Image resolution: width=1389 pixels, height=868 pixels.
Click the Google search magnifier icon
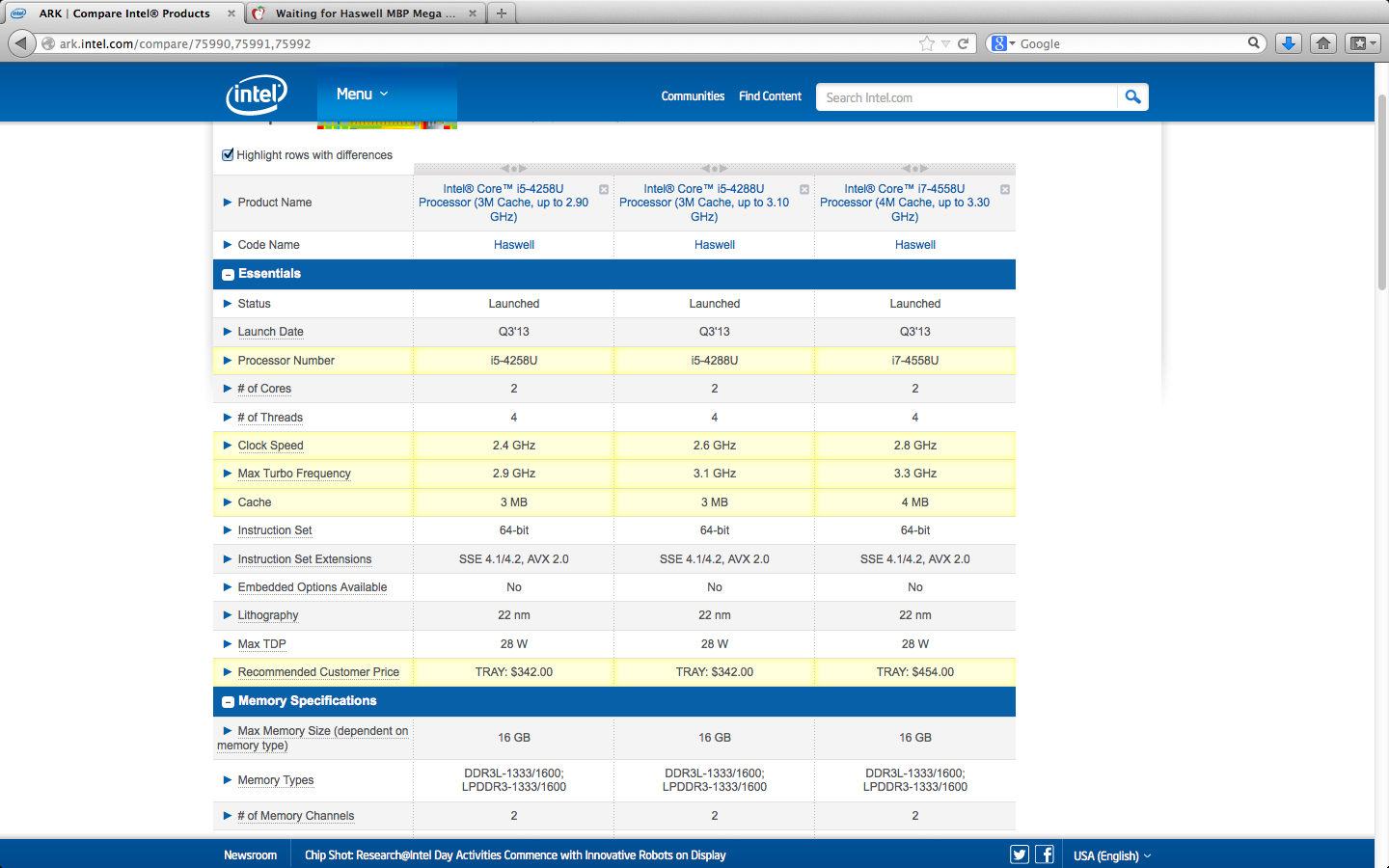(x=1254, y=42)
